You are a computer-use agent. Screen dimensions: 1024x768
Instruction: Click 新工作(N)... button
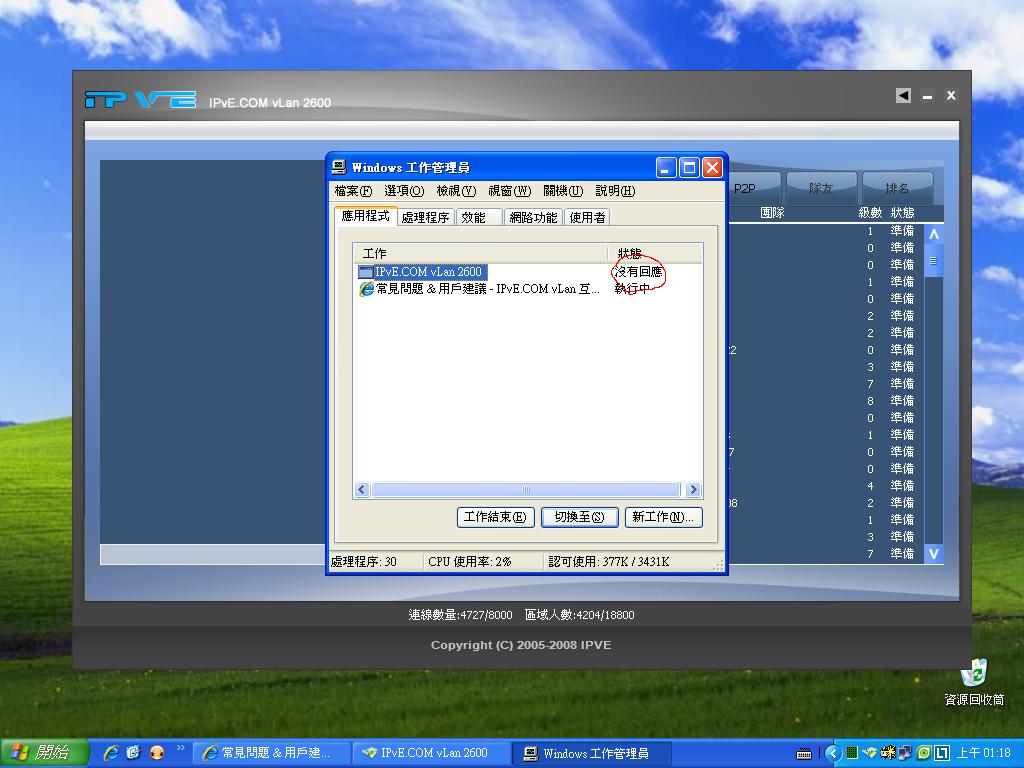pos(664,517)
